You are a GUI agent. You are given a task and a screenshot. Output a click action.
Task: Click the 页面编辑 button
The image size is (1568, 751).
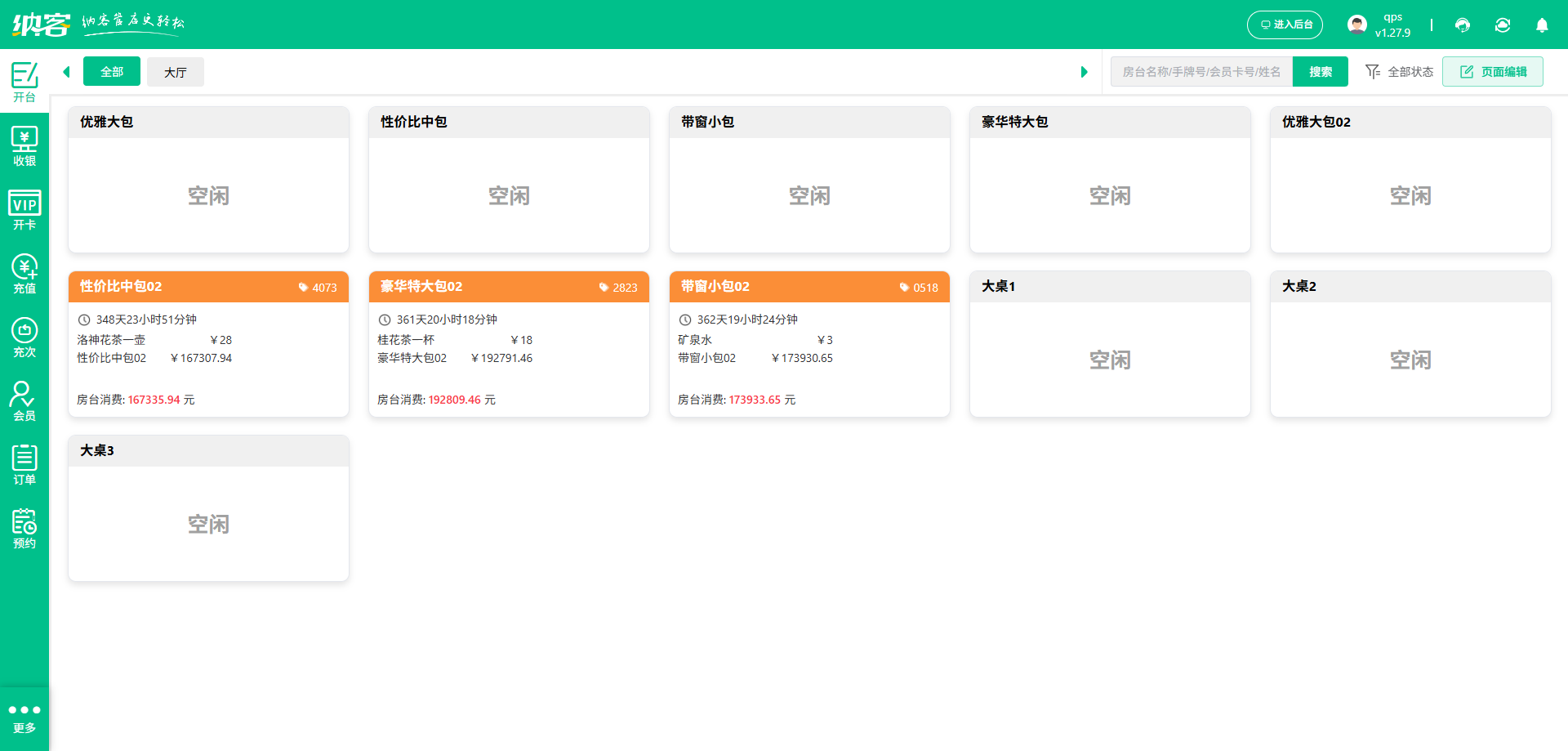point(1492,72)
